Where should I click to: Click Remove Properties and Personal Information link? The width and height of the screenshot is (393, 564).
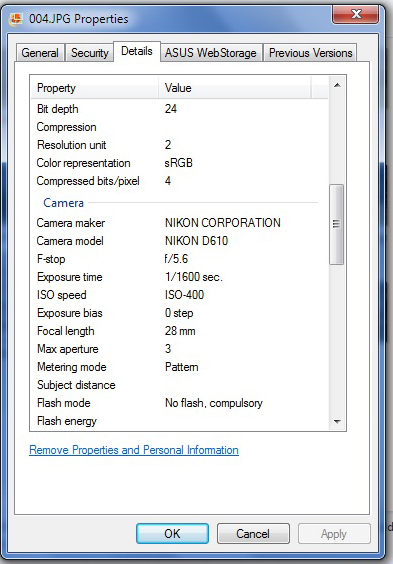[134, 450]
